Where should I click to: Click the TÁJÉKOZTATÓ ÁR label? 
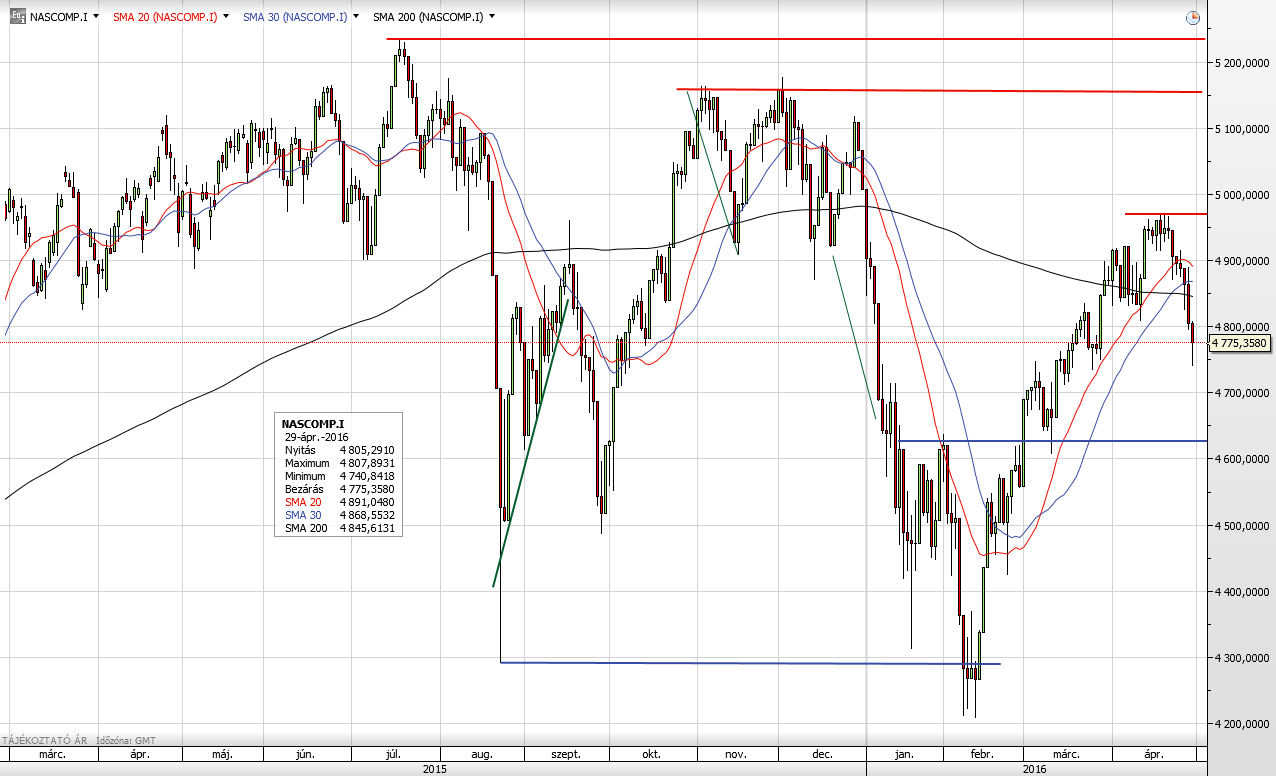click(x=44, y=741)
